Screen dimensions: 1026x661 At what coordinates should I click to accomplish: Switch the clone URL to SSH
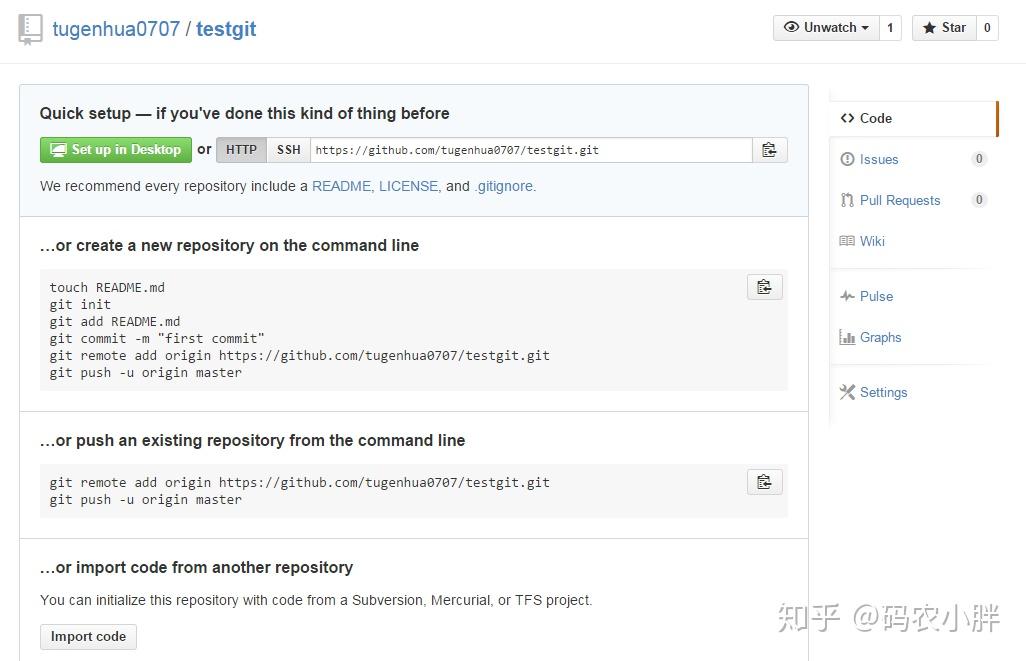pos(288,149)
